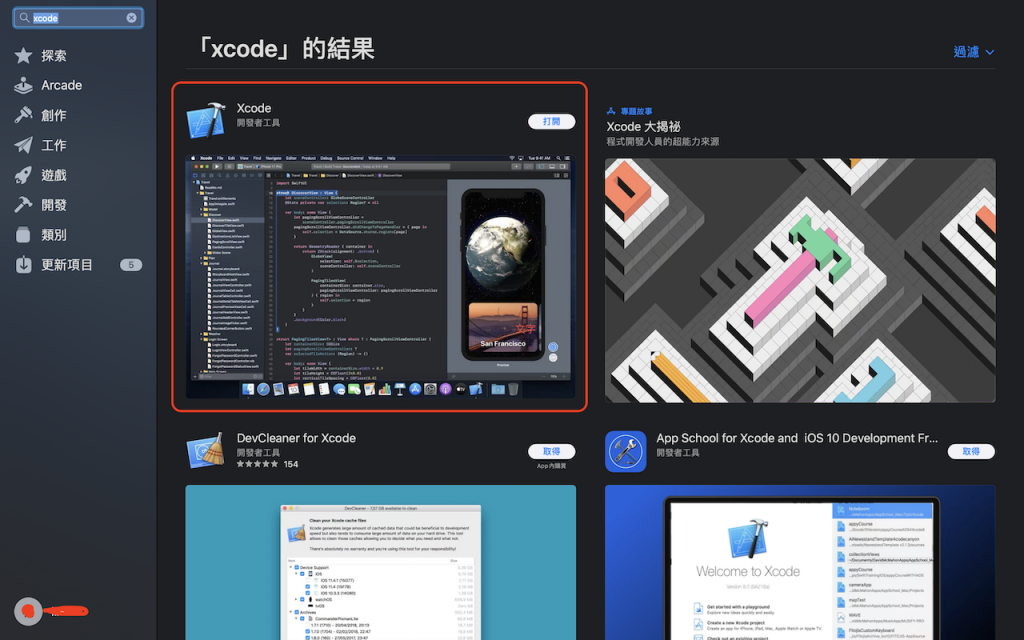Open the Xcode editor screenshot preview
The width and height of the screenshot is (1024, 640).
tap(381, 276)
